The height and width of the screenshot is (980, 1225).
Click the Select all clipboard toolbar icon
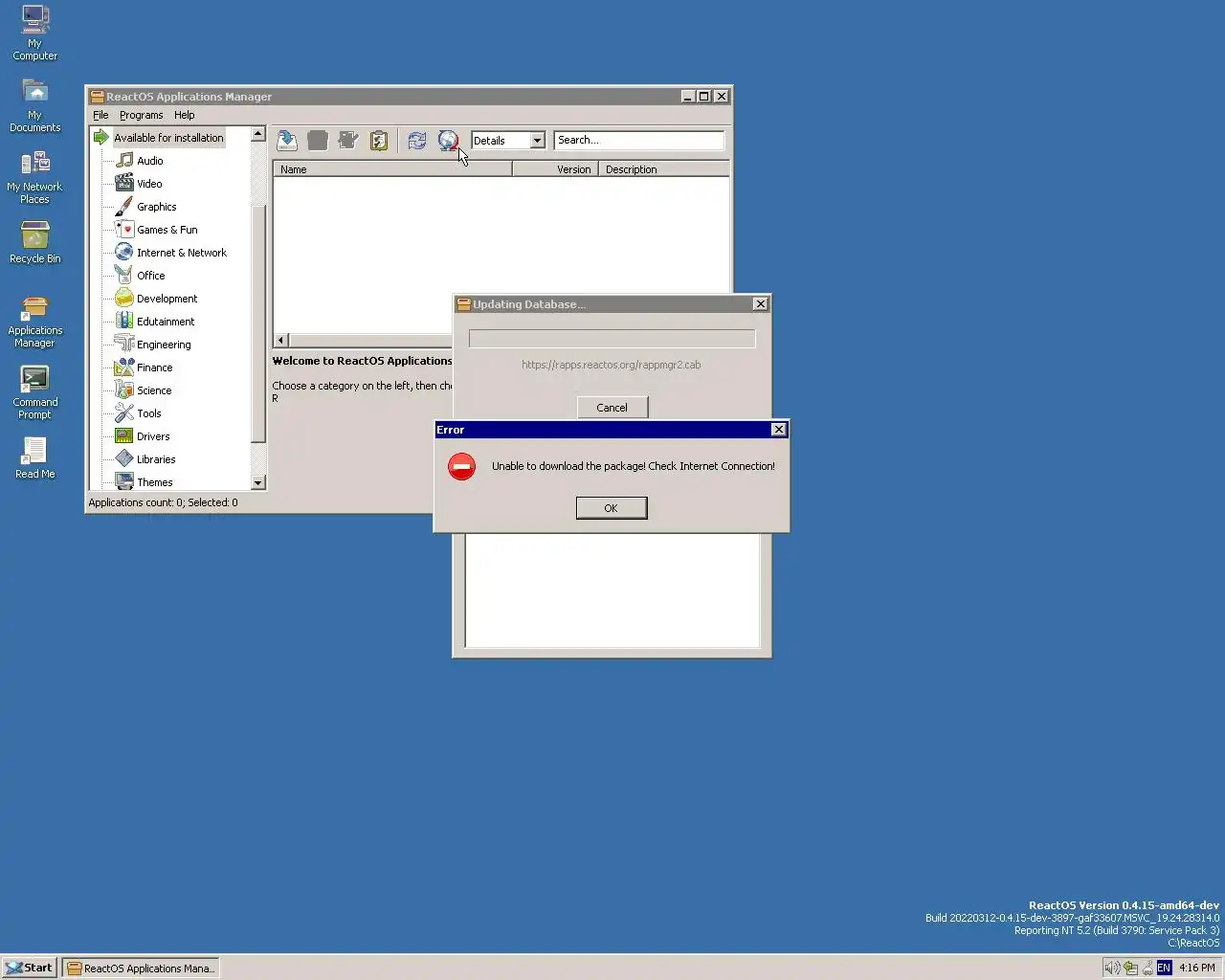(x=379, y=141)
